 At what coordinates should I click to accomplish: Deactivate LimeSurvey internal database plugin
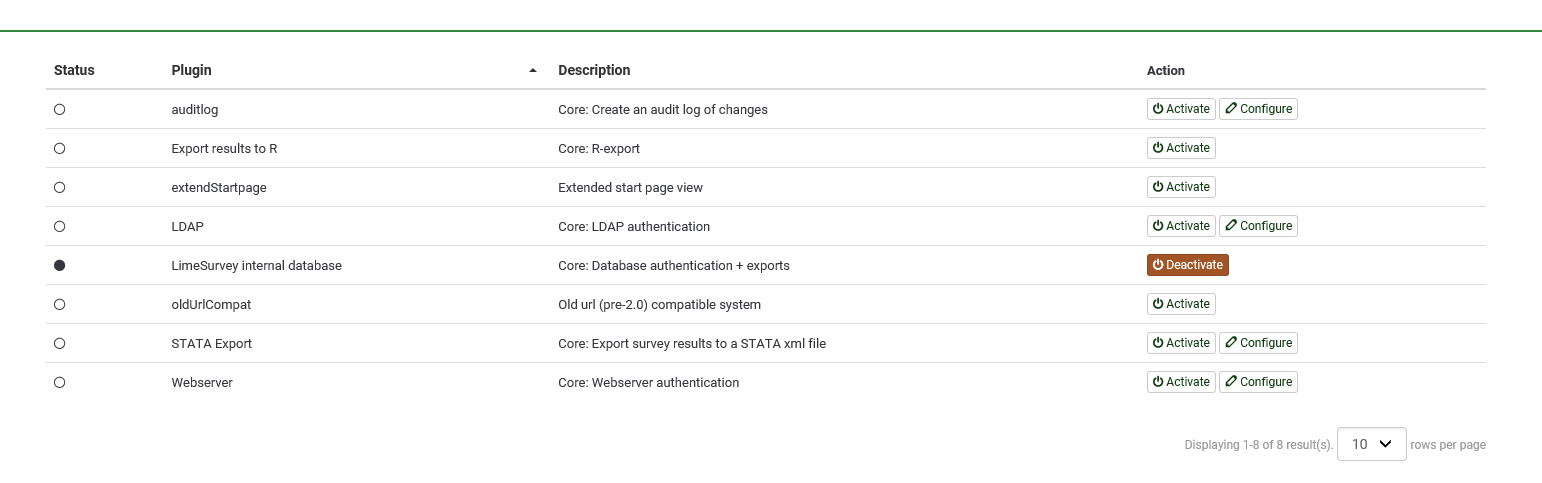pyautogui.click(x=1187, y=265)
